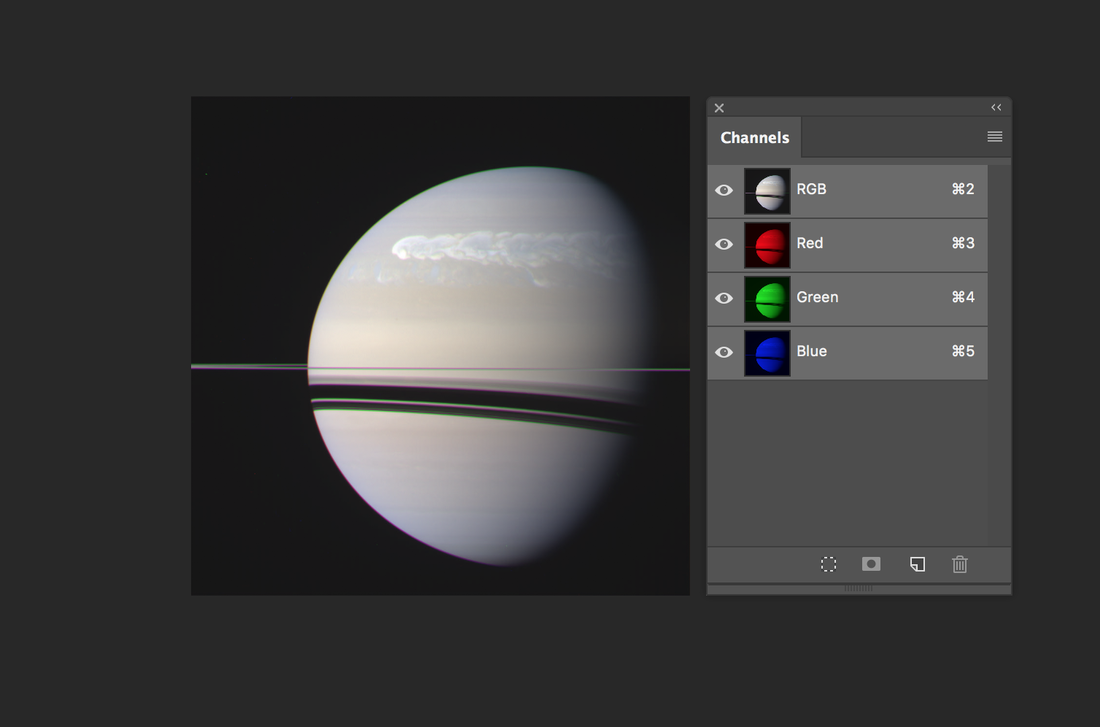Select the Blue channel name label
The height and width of the screenshot is (727, 1100).
pyautogui.click(x=811, y=351)
